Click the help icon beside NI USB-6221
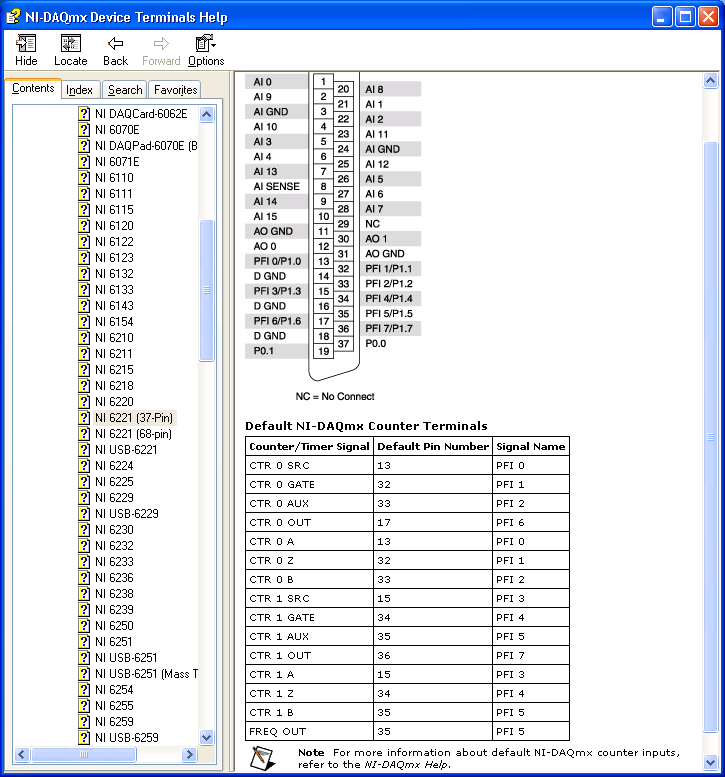Image resolution: width=725 pixels, height=777 pixels. click(84, 450)
